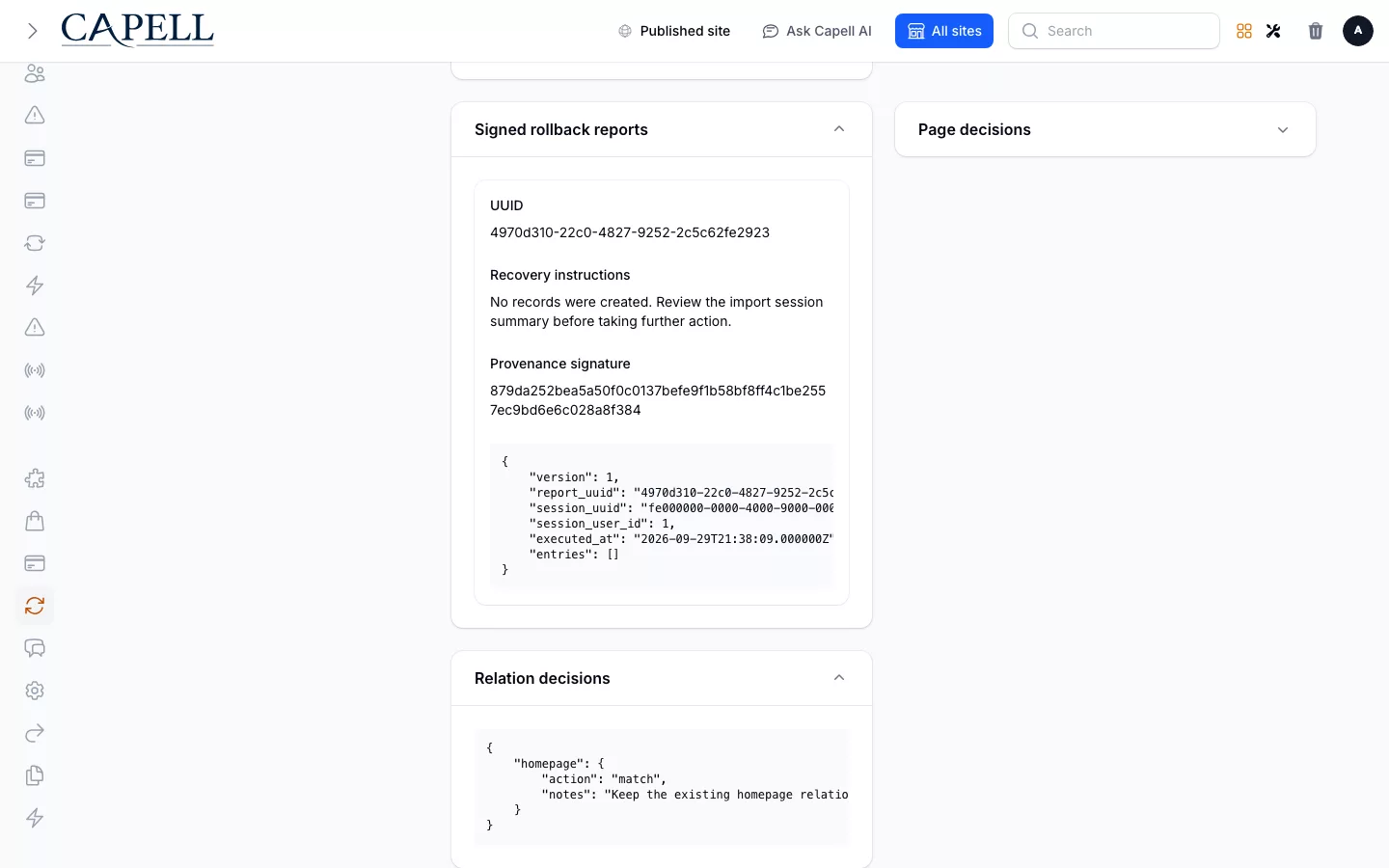Open the forward arrow redirect icon

pyautogui.click(x=35, y=733)
